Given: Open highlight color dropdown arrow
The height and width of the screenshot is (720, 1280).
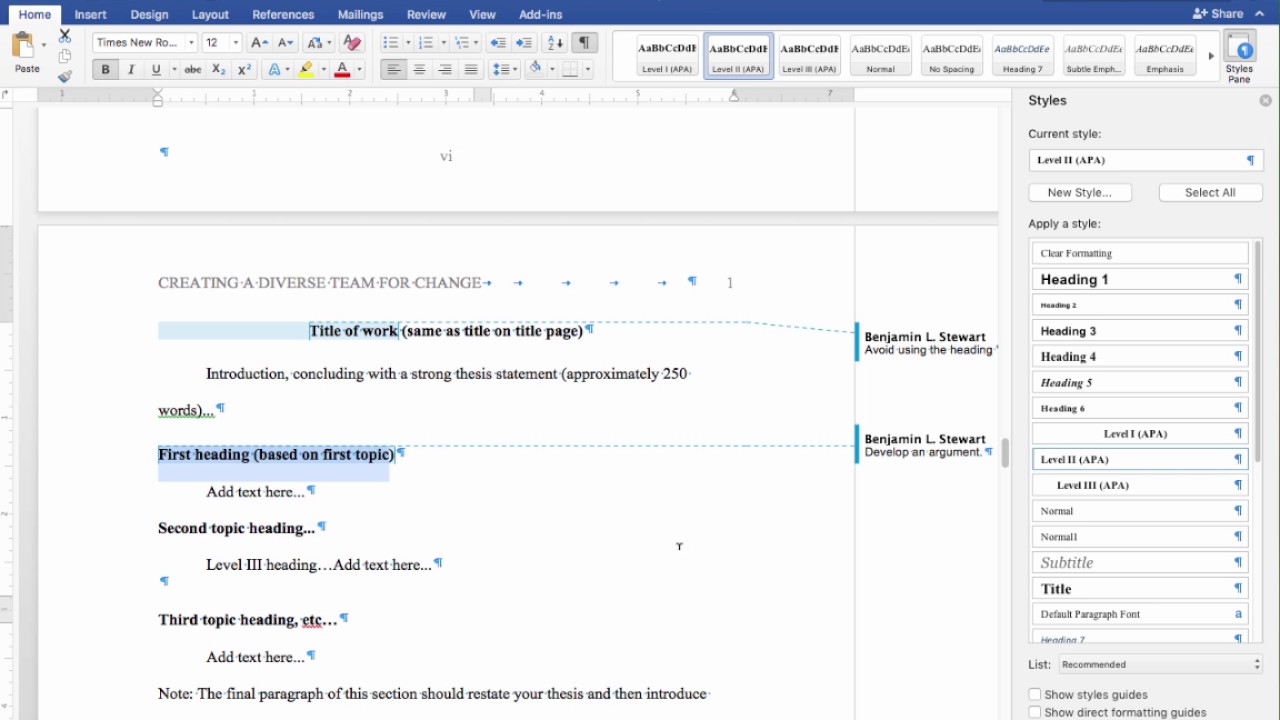Looking at the screenshot, I should coord(323,70).
